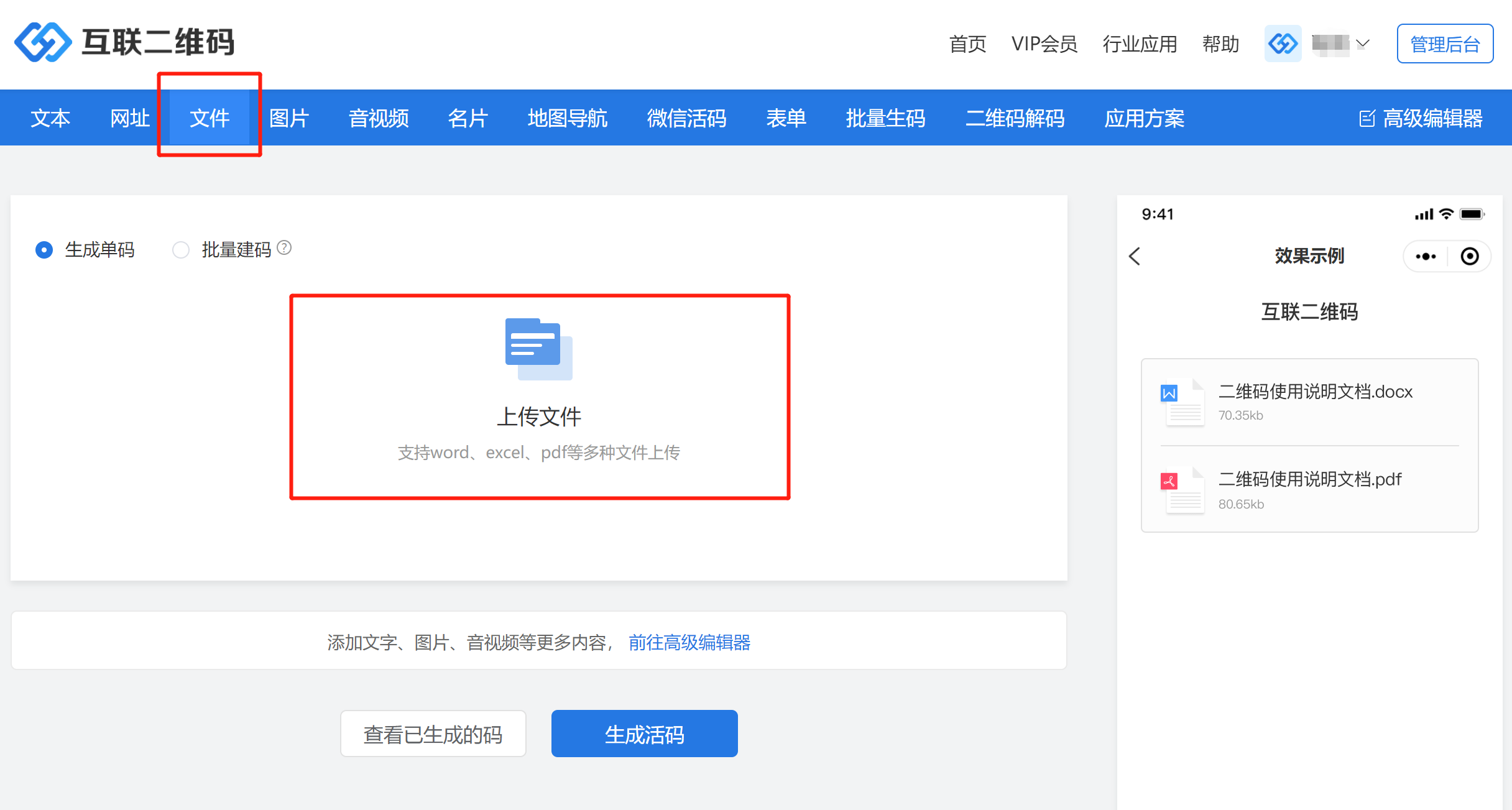Tap the three-dots menu in phone preview
The image size is (1512, 810).
[x=1426, y=256]
